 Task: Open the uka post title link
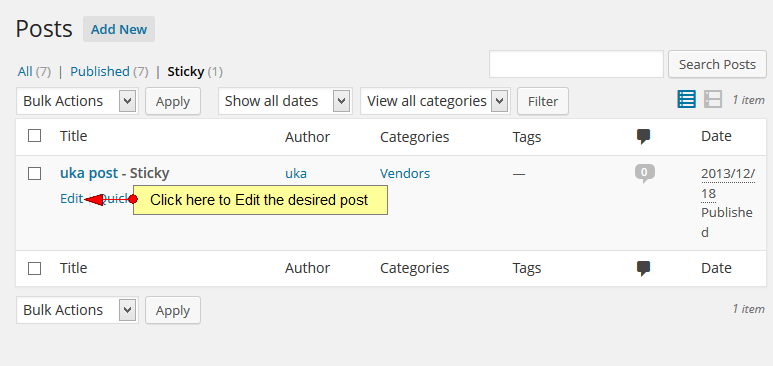point(89,173)
